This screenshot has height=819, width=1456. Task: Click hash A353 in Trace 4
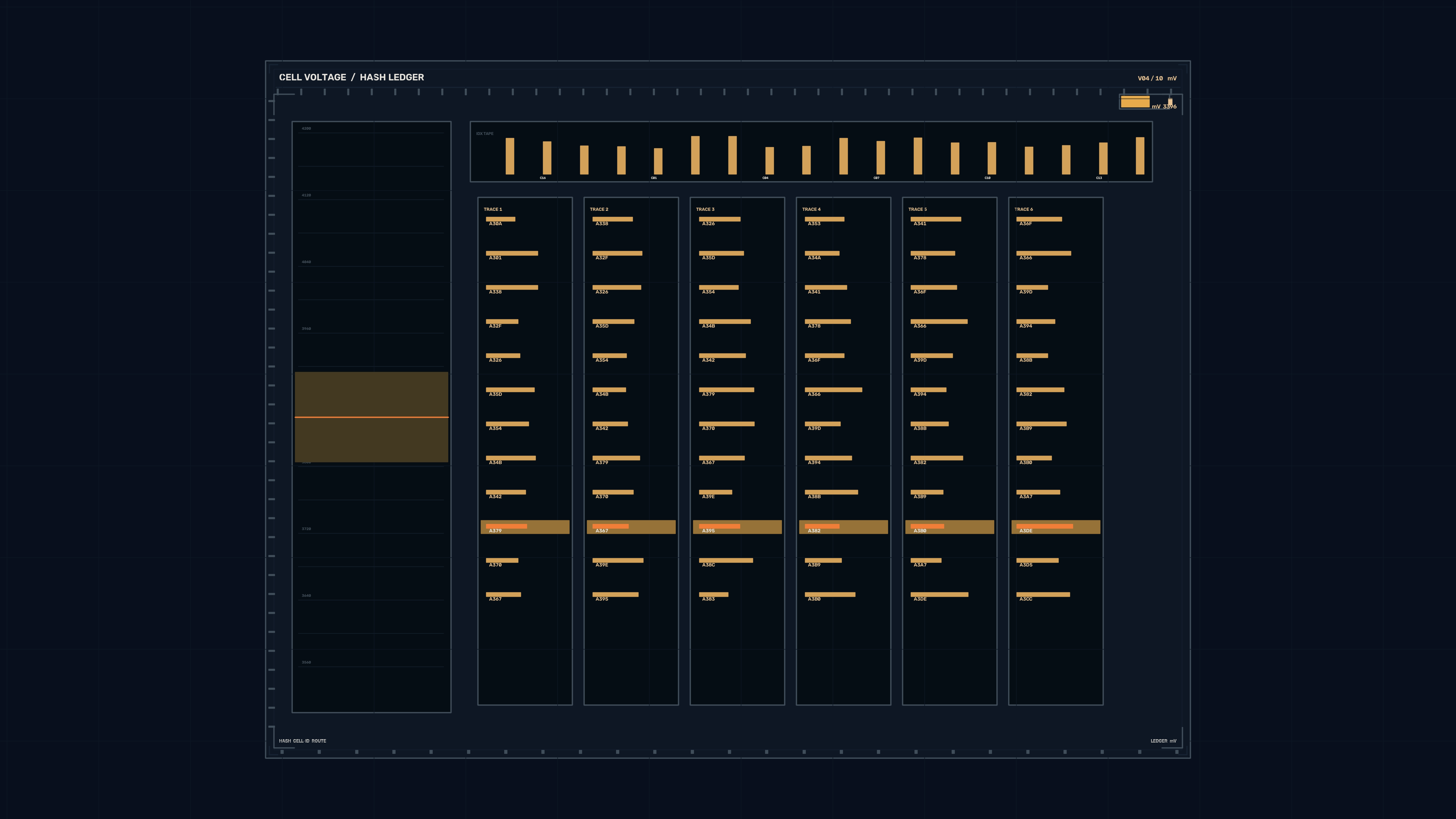(814, 224)
